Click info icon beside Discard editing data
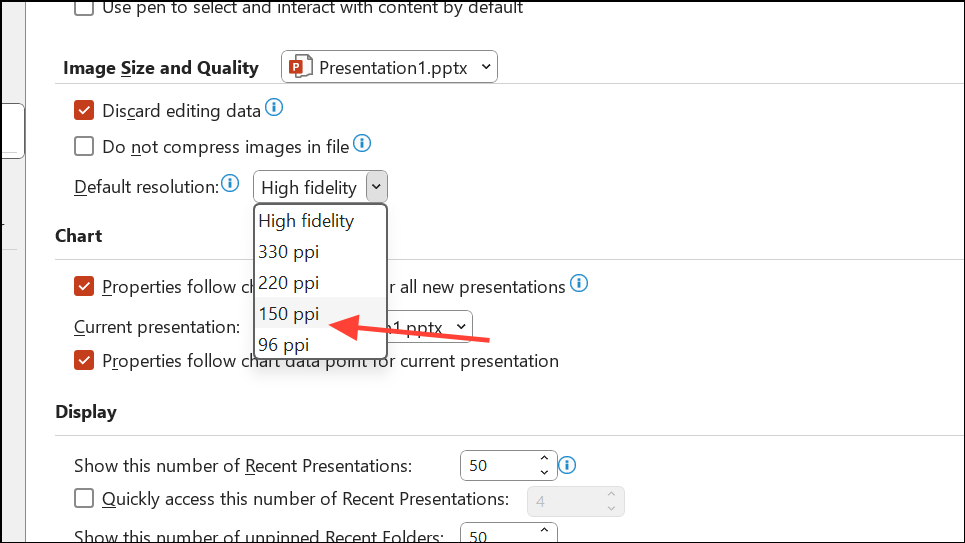Screen dimensions: 965x543 pyautogui.click(x=274, y=108)
